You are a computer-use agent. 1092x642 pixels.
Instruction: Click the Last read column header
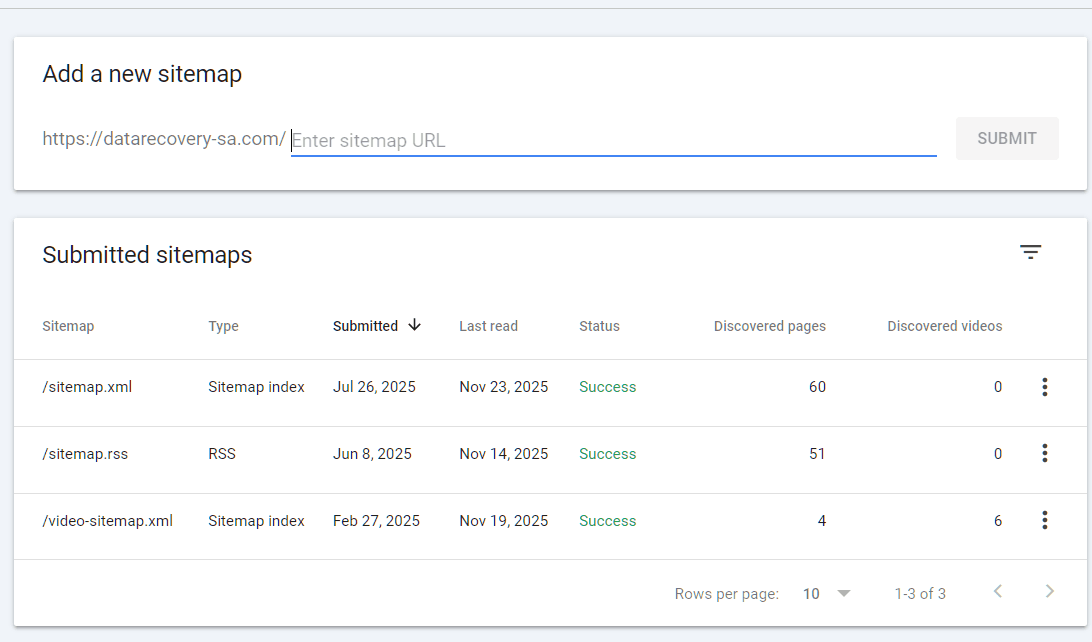(x=488, y=326)
